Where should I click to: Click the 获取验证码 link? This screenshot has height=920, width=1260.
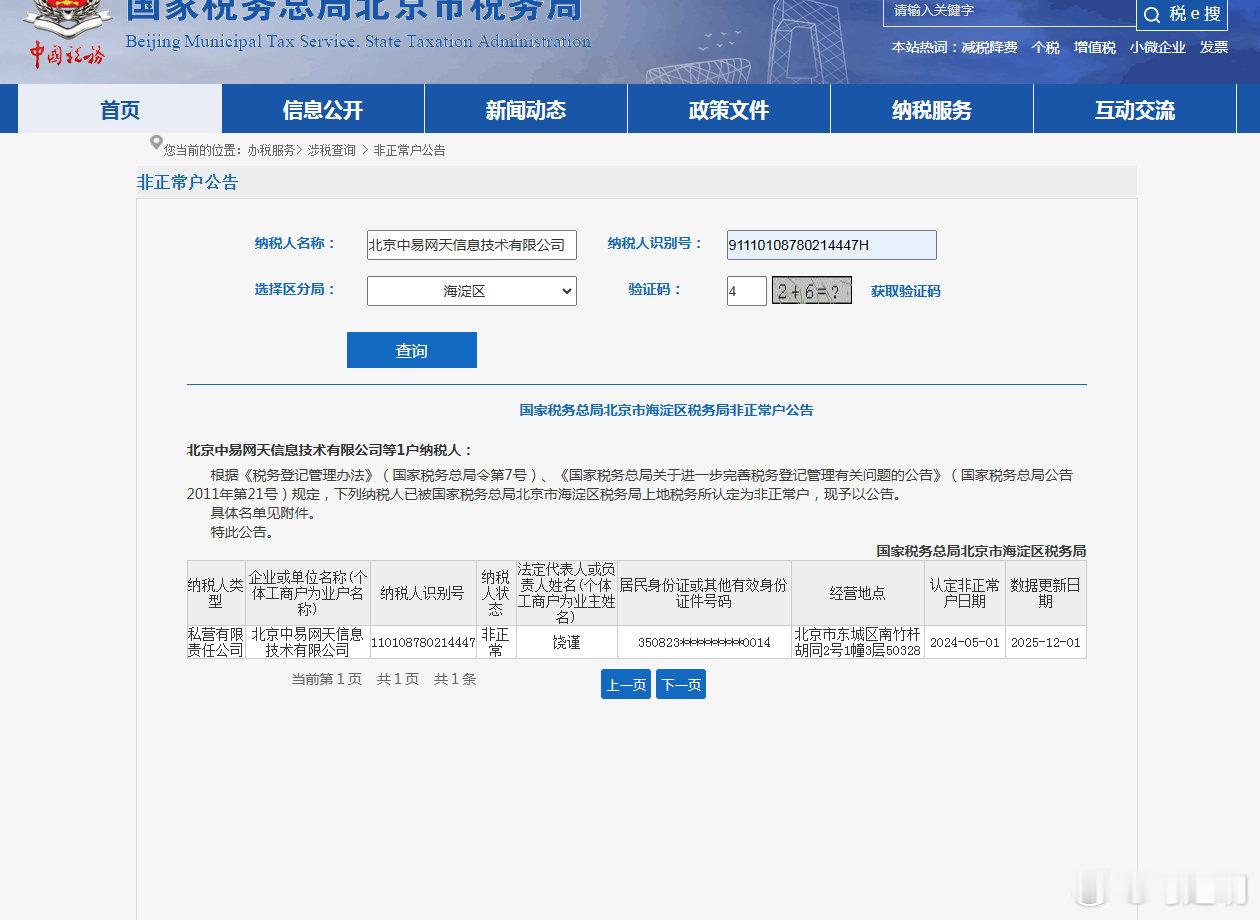pyautogui.click(x=905, y=291)
